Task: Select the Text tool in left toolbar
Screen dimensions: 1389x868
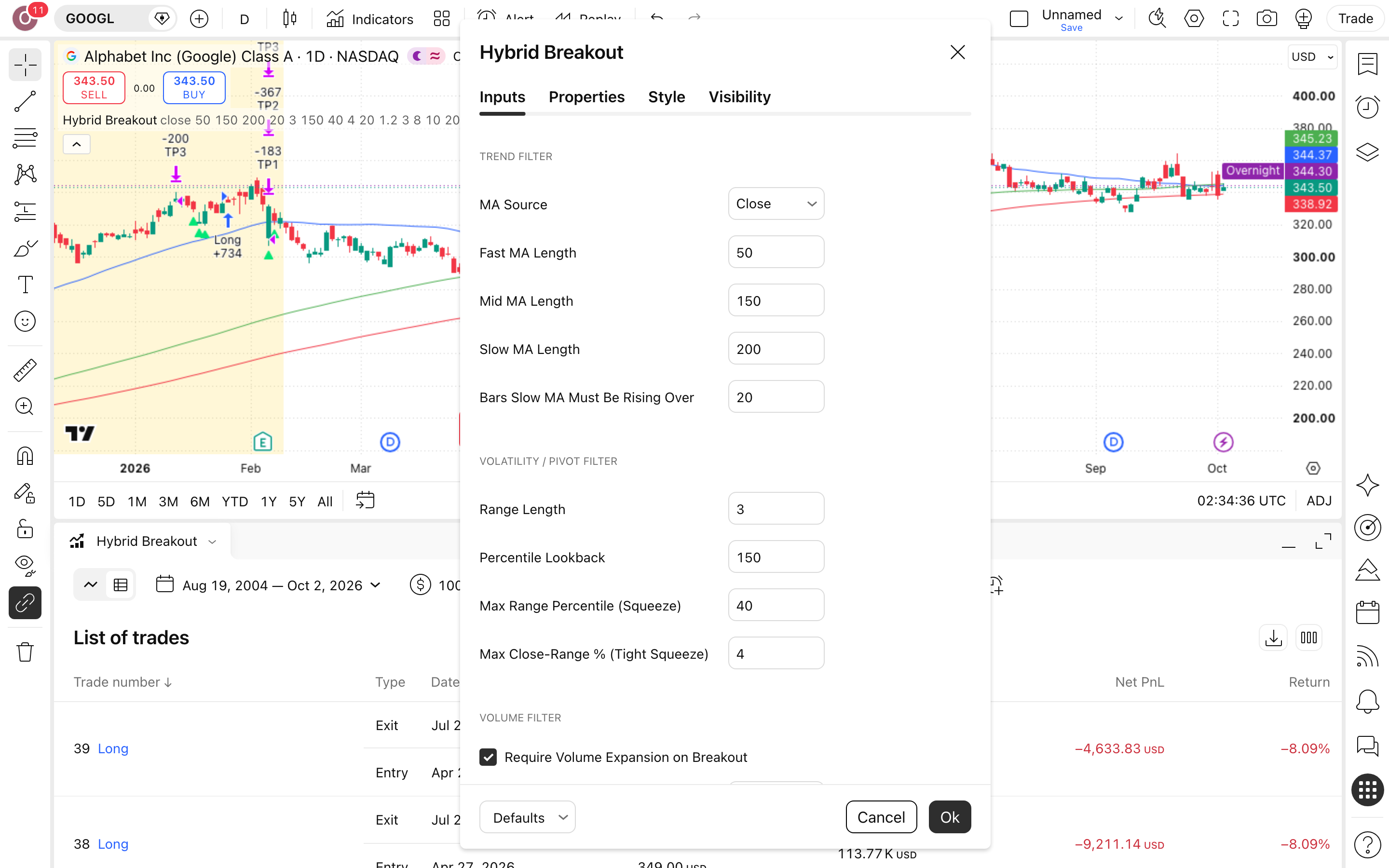Action: (x=25, y=284)
